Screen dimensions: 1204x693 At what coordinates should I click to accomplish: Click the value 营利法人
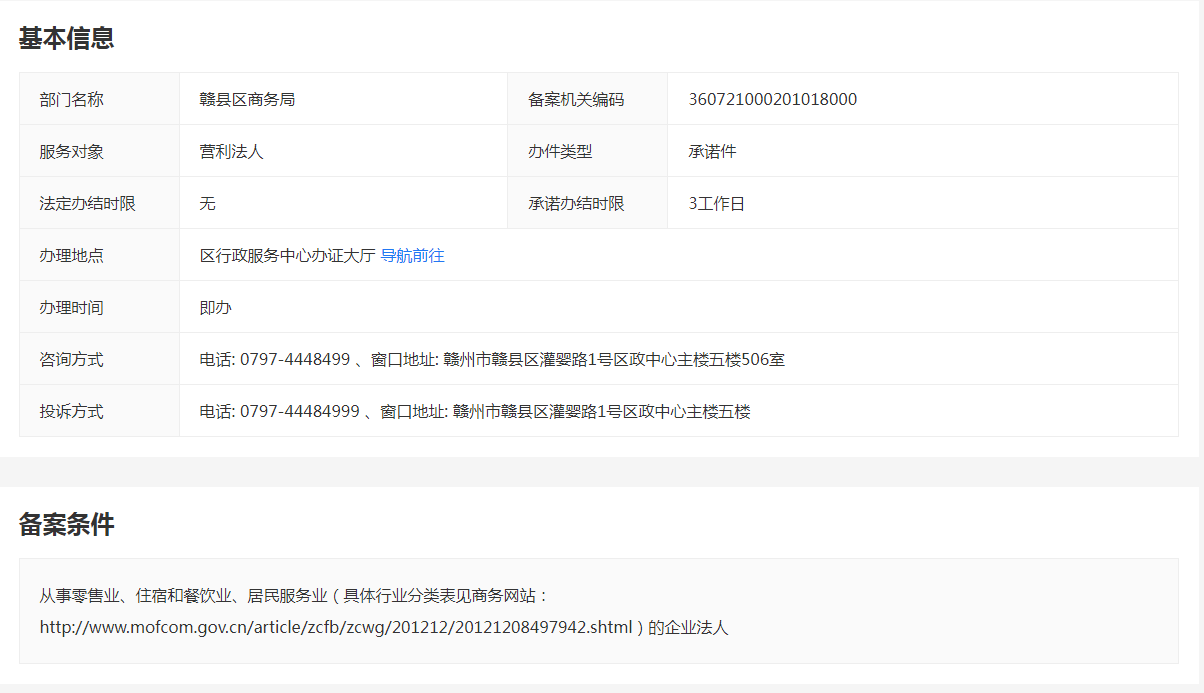pos(231,152)
